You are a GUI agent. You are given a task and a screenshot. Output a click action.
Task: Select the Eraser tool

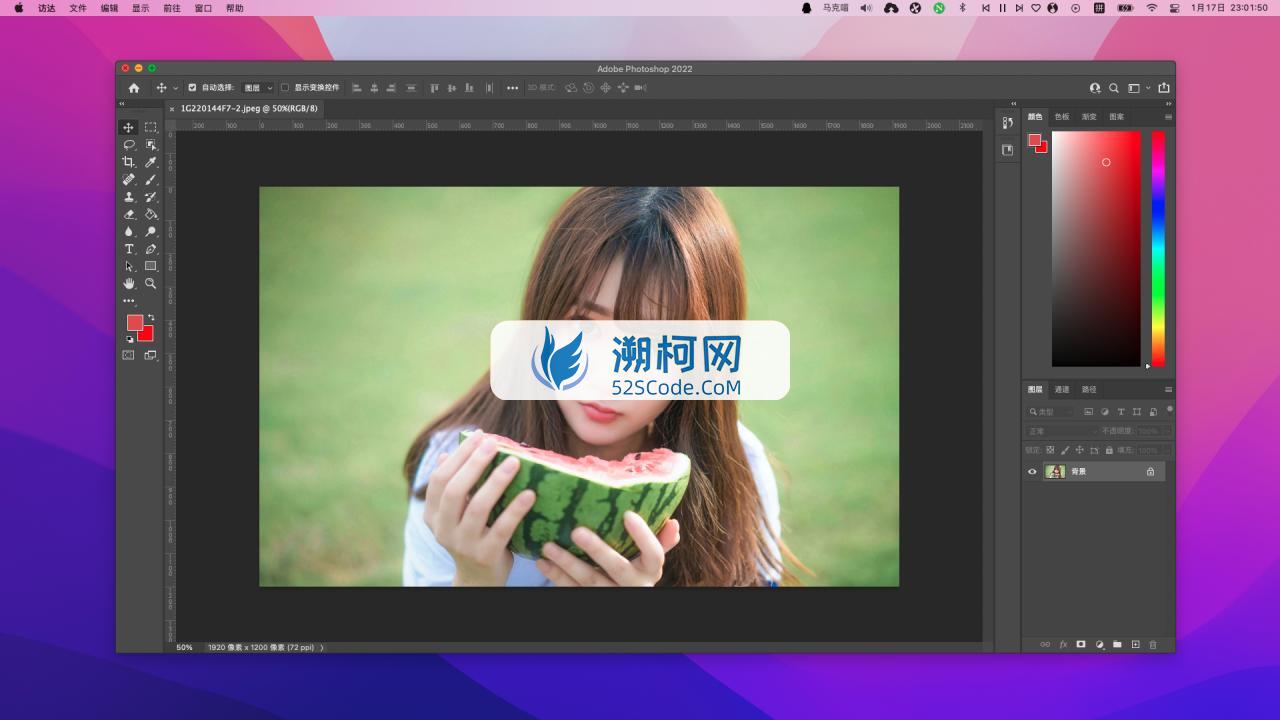click(x=128, y=214)
